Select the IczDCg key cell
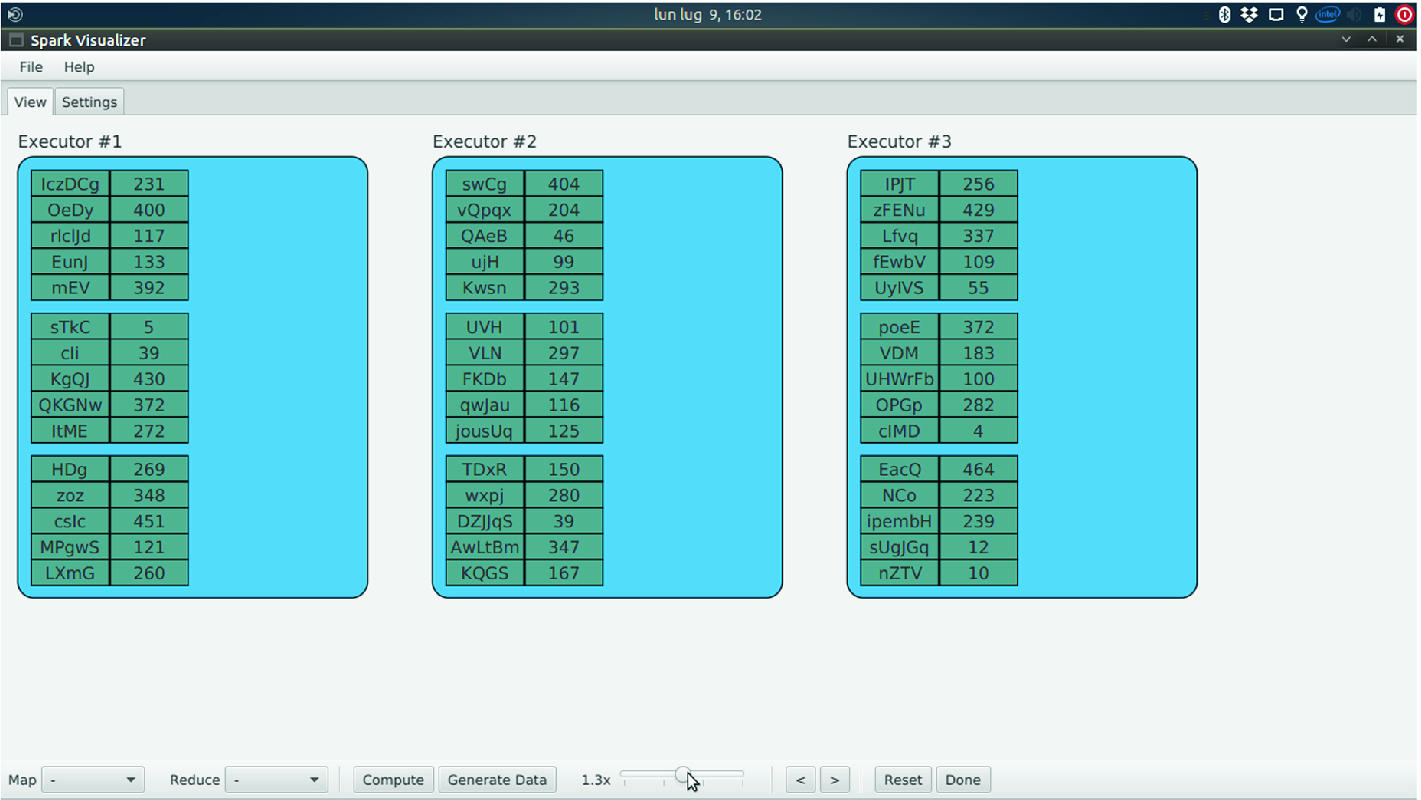The width and height of the screenshot is (1421, 800). [70, 184]
